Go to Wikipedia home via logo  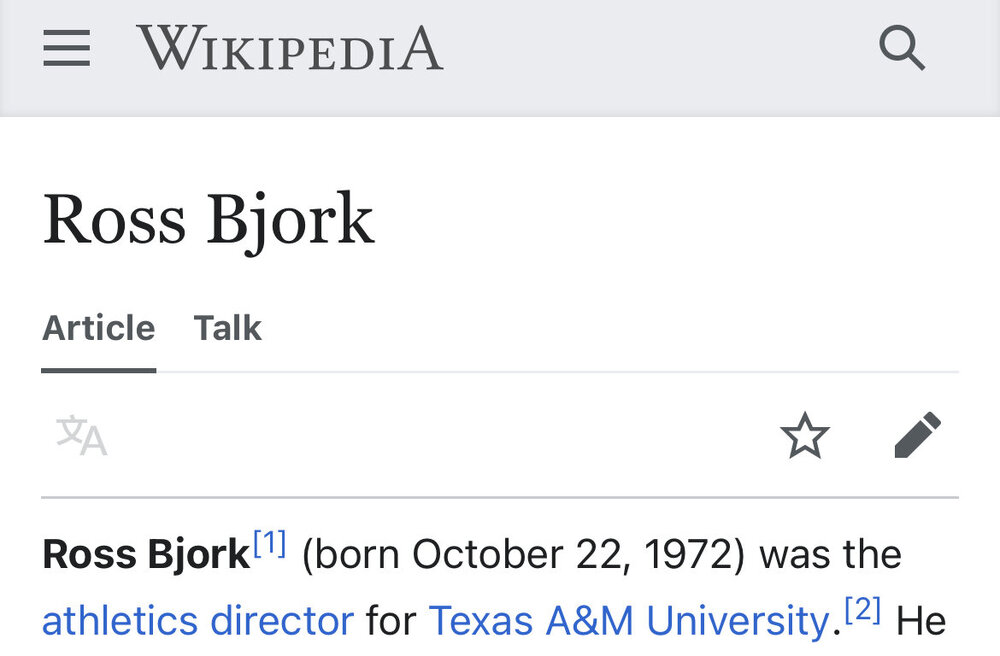pos(289,48)
